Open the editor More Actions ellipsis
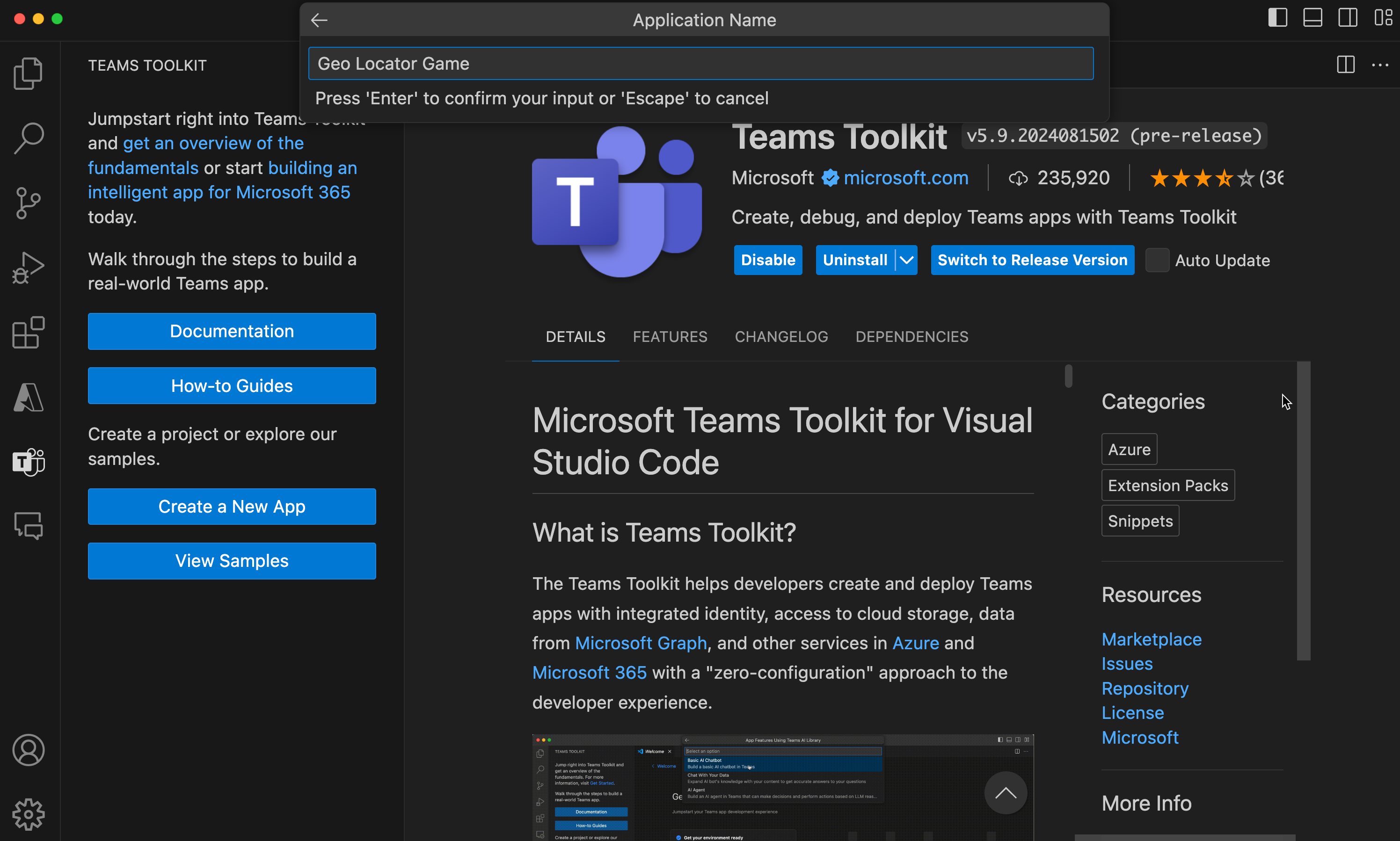 (x=1379, y=65)
